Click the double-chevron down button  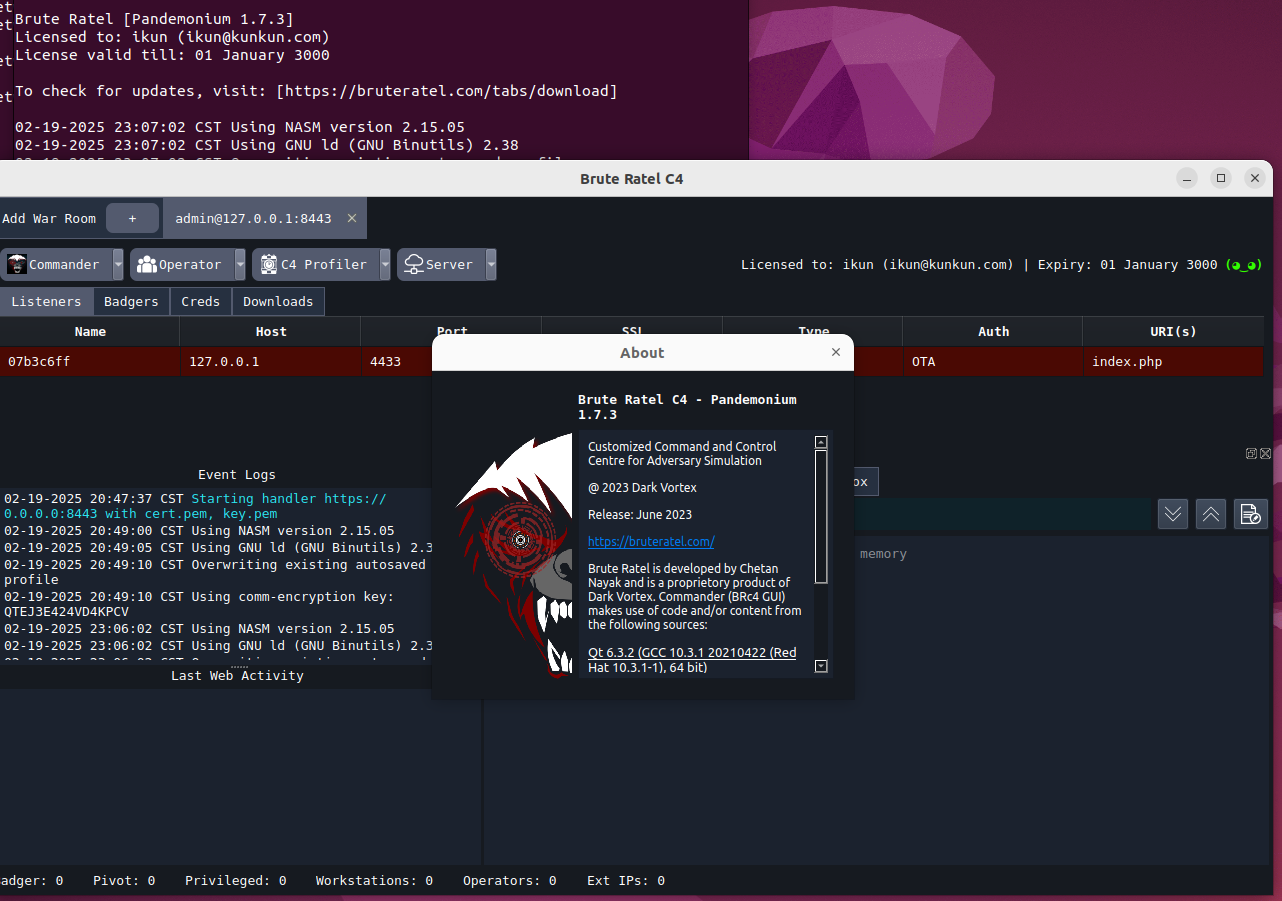click(1173, 514)
